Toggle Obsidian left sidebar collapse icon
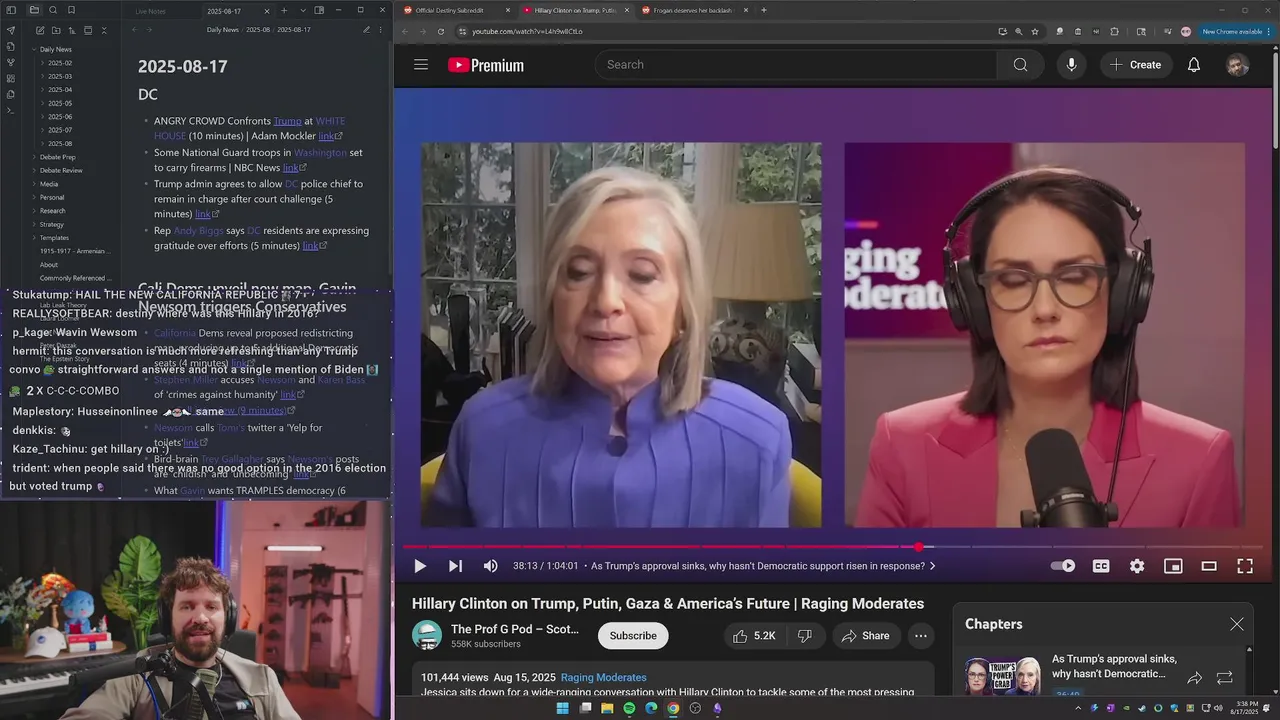The width and height of the screenshot is (1280, 720). coord(12,10)
